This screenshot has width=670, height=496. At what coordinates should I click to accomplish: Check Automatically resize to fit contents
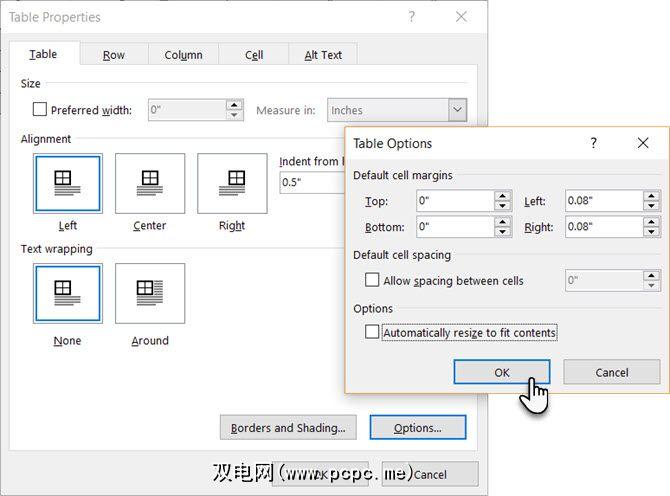pos(372,332)
